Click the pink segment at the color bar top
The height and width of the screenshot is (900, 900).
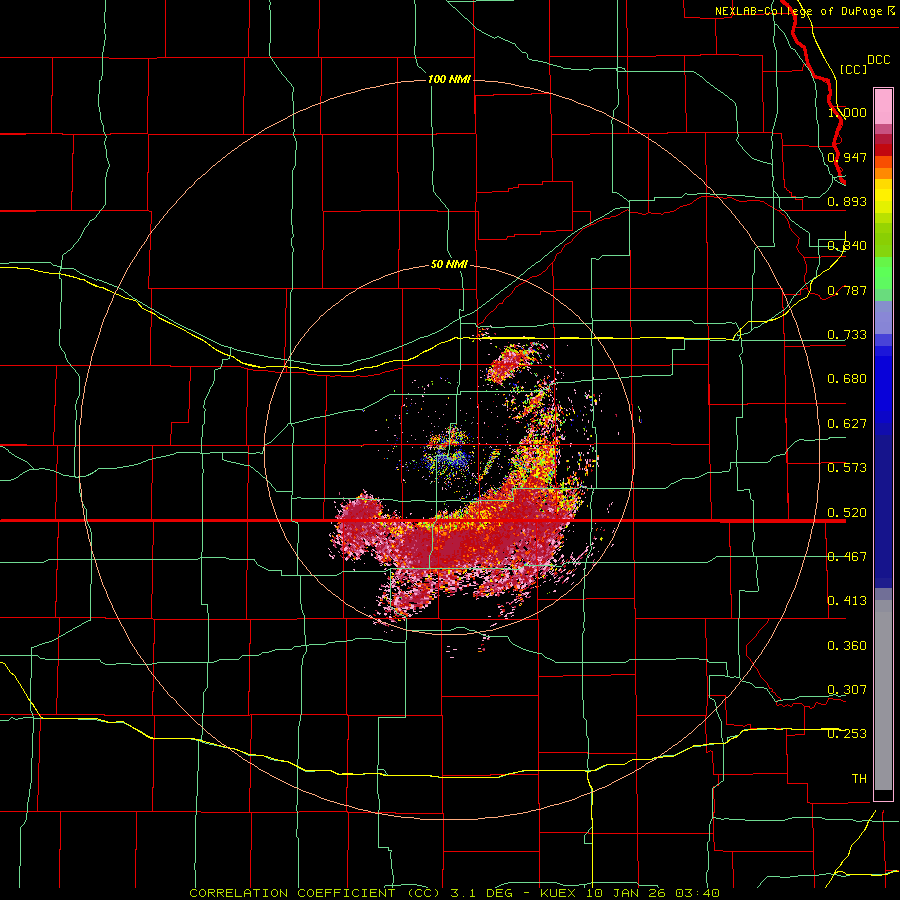coord(883,107)
